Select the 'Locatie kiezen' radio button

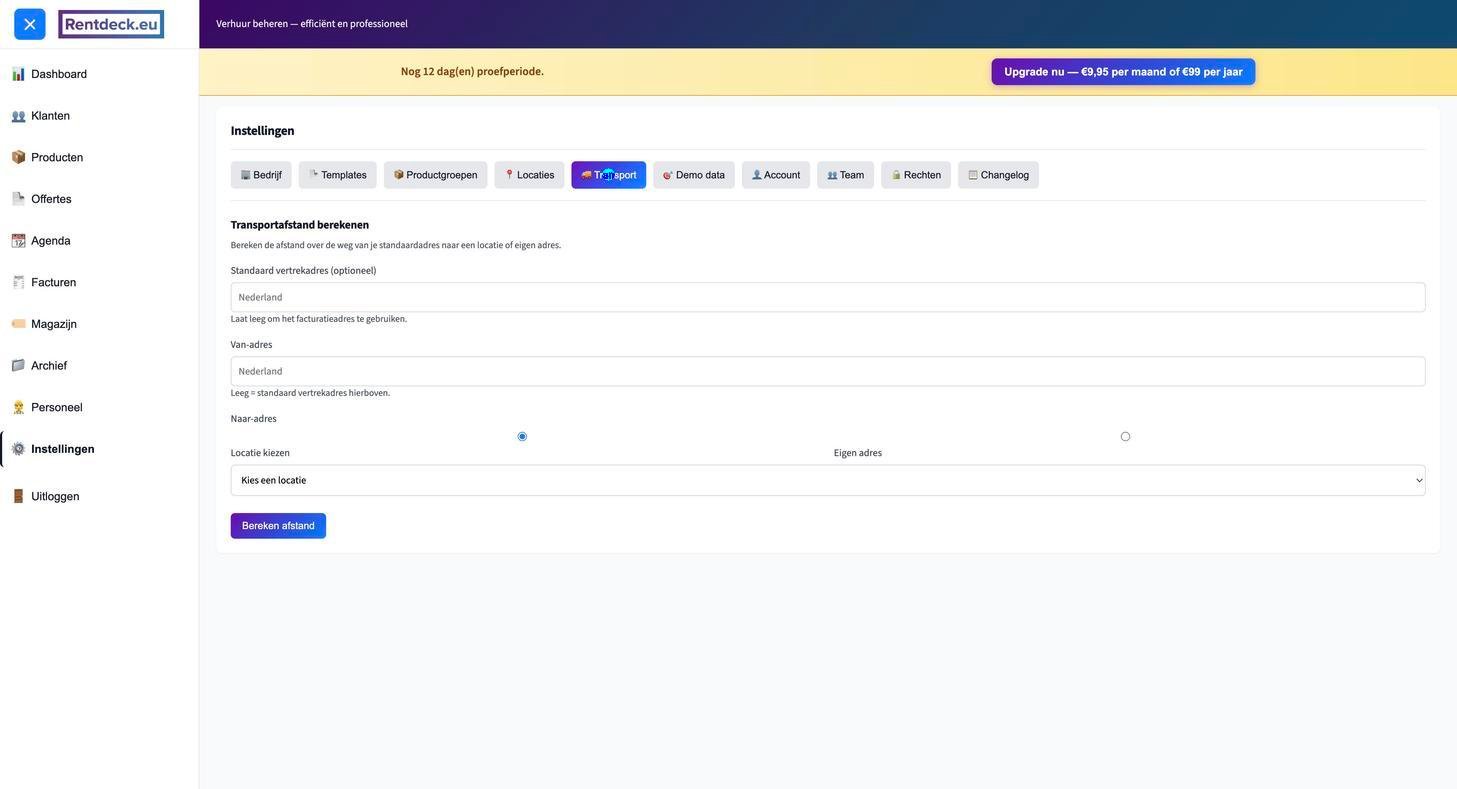522,437
